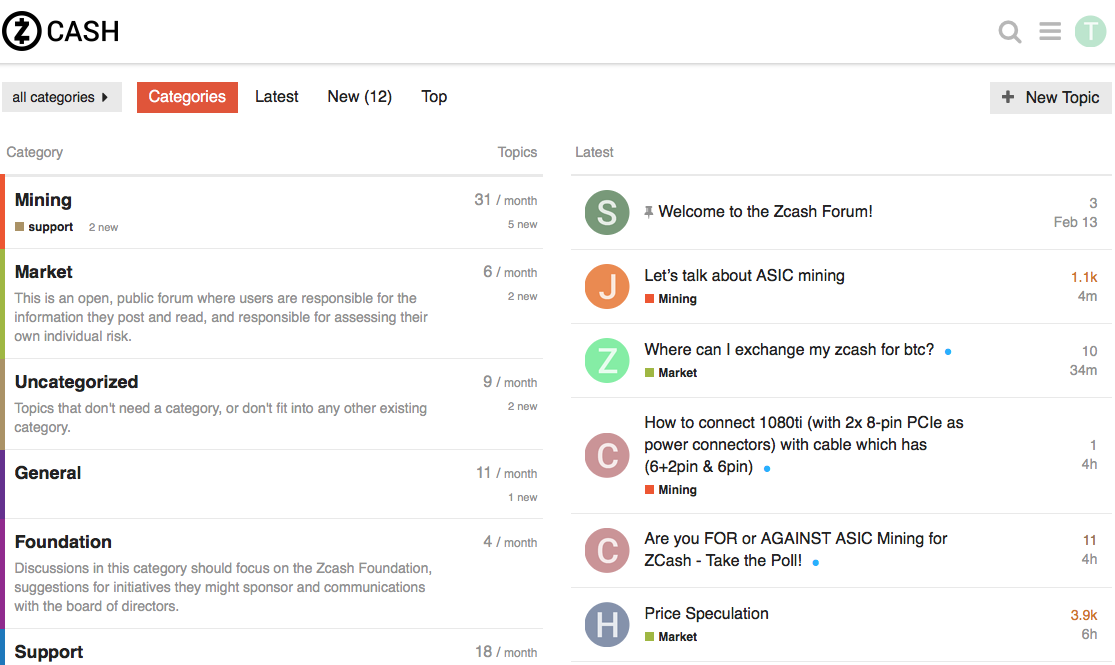Click the pin icon on Welcome topic
The image size is (1115, 665).
(x=649, y=212)
